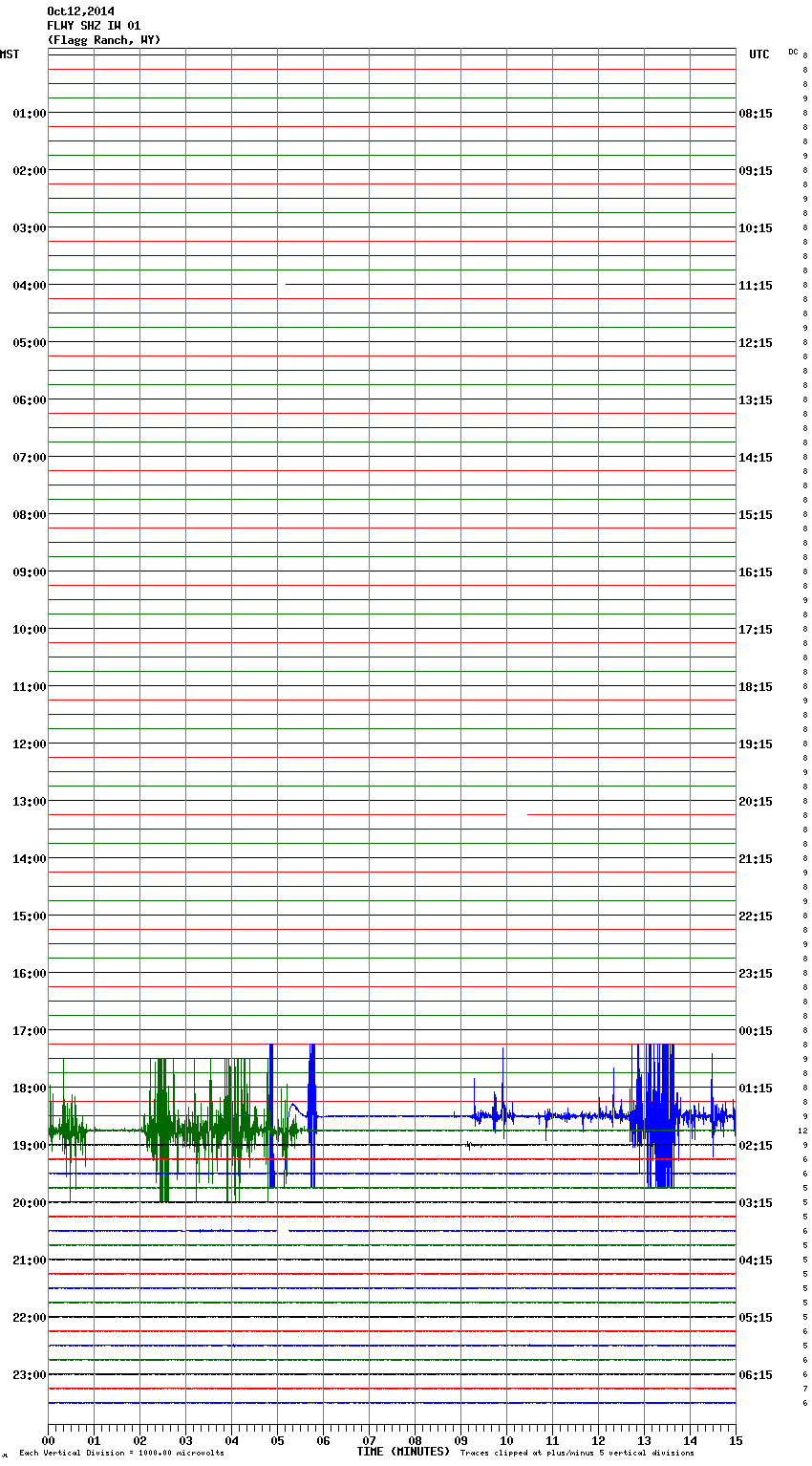Viewport: 812px width, 1466px height.
Task: Click the 01:15 UTC time label
Action: pyautogui.click(x=756, y=1089)
